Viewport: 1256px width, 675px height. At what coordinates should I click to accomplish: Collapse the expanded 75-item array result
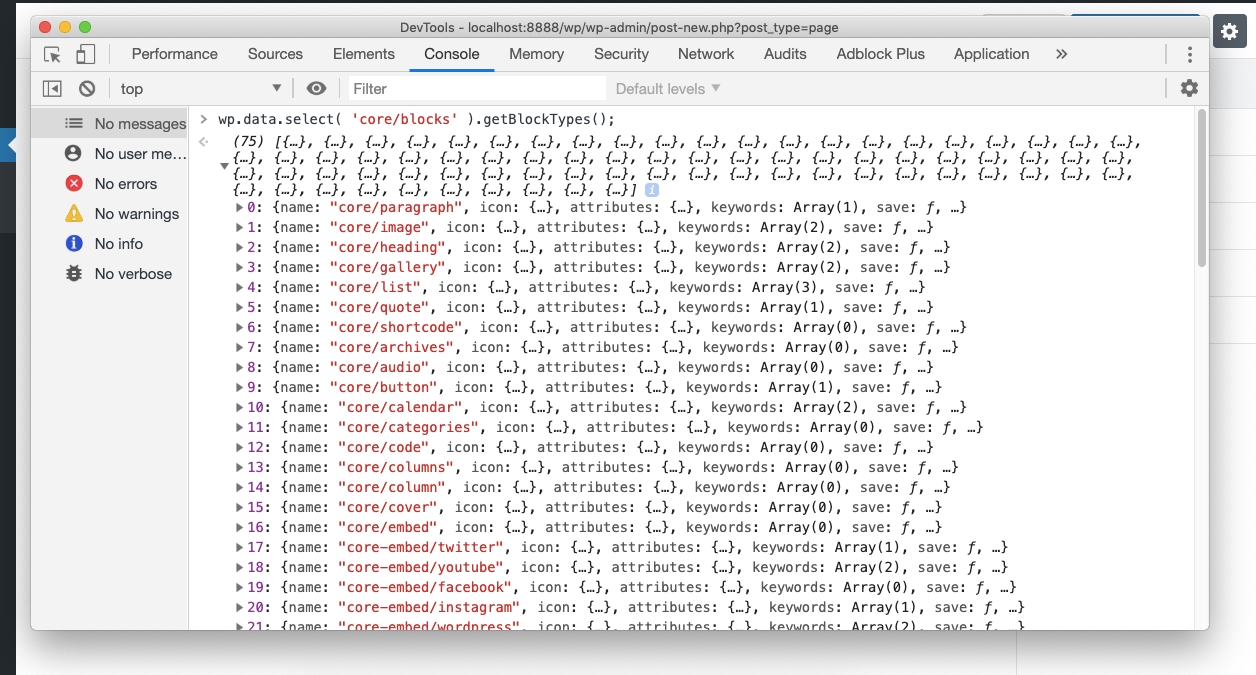tap(224, 166)
